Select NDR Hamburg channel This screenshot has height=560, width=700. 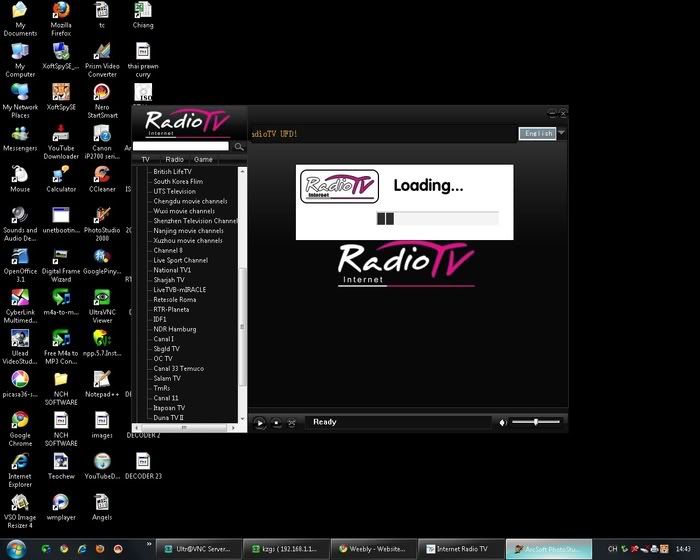(175, 329)
